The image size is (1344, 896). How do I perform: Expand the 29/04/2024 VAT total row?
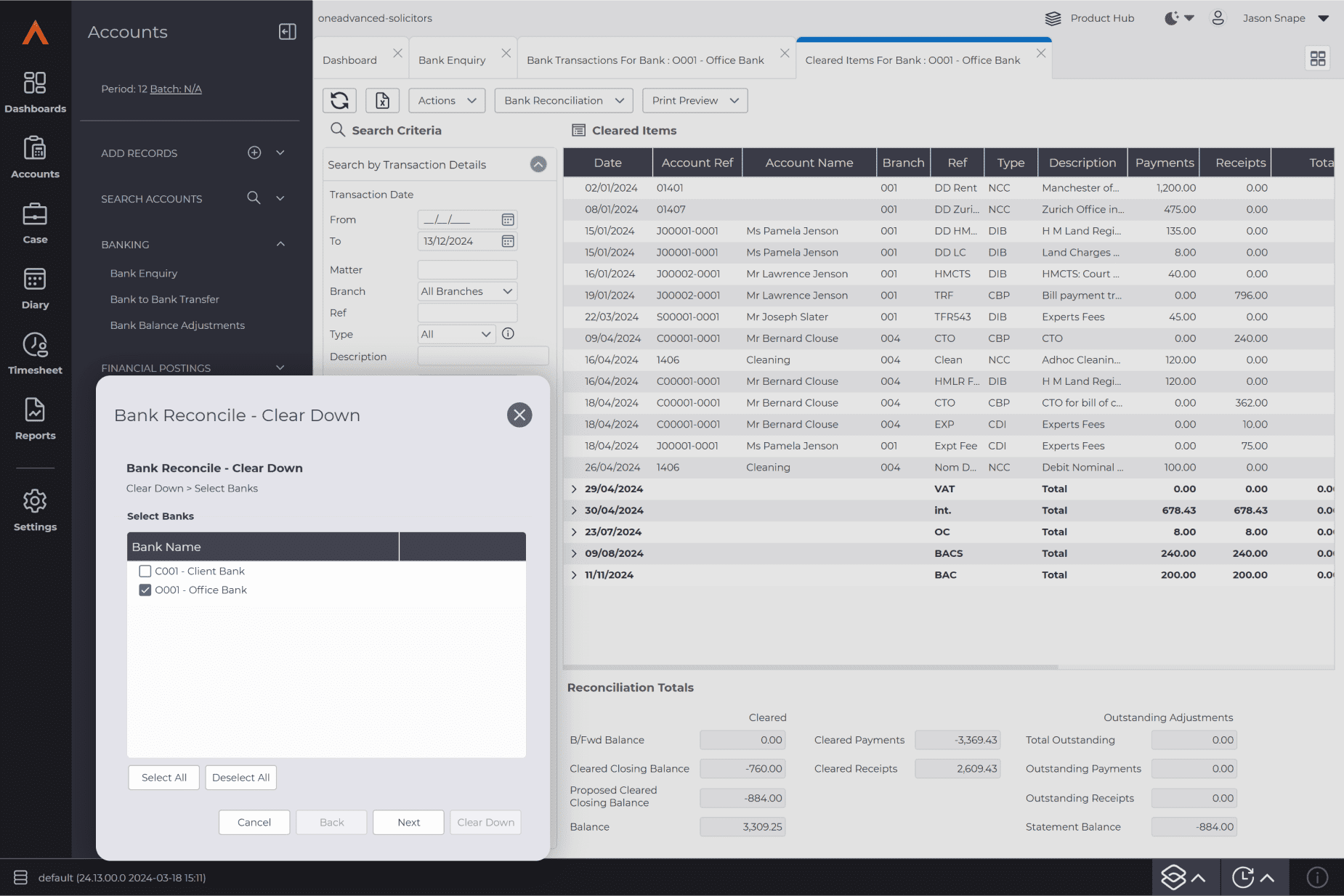coord(574,489)
